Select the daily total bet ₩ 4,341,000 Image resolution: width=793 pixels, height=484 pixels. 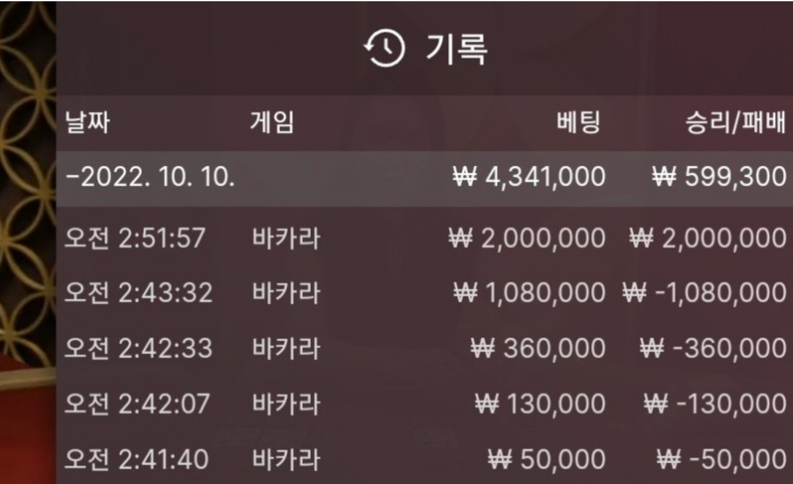click(529, 178)
